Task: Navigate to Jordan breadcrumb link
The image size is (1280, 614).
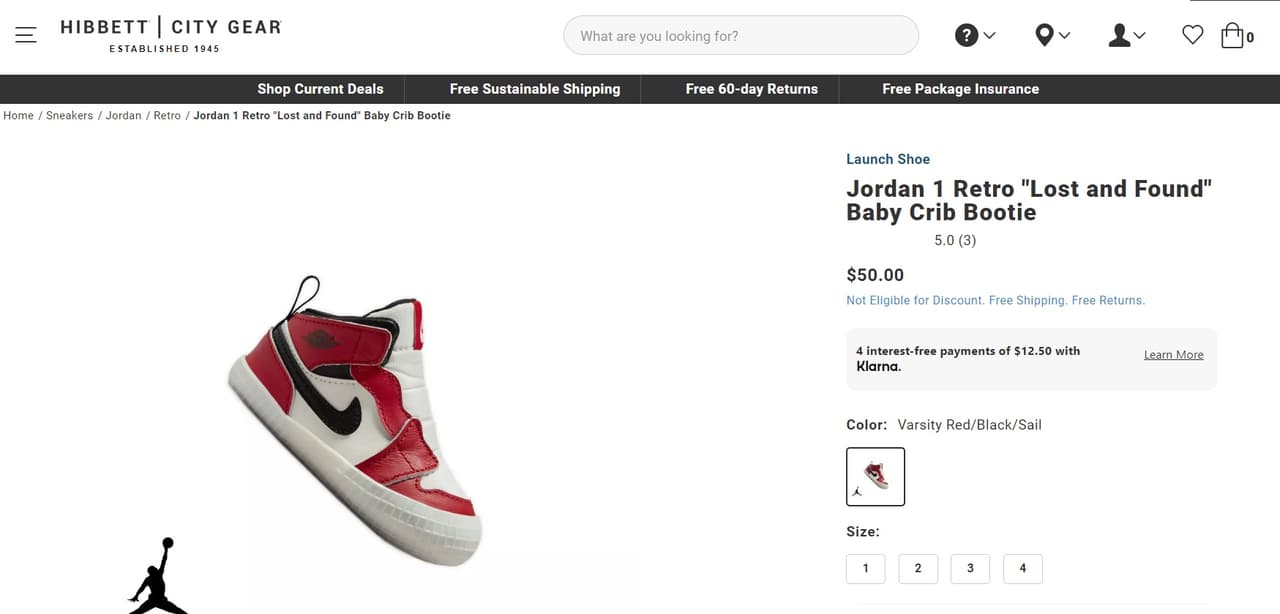Action: click(x=123, y=116)
